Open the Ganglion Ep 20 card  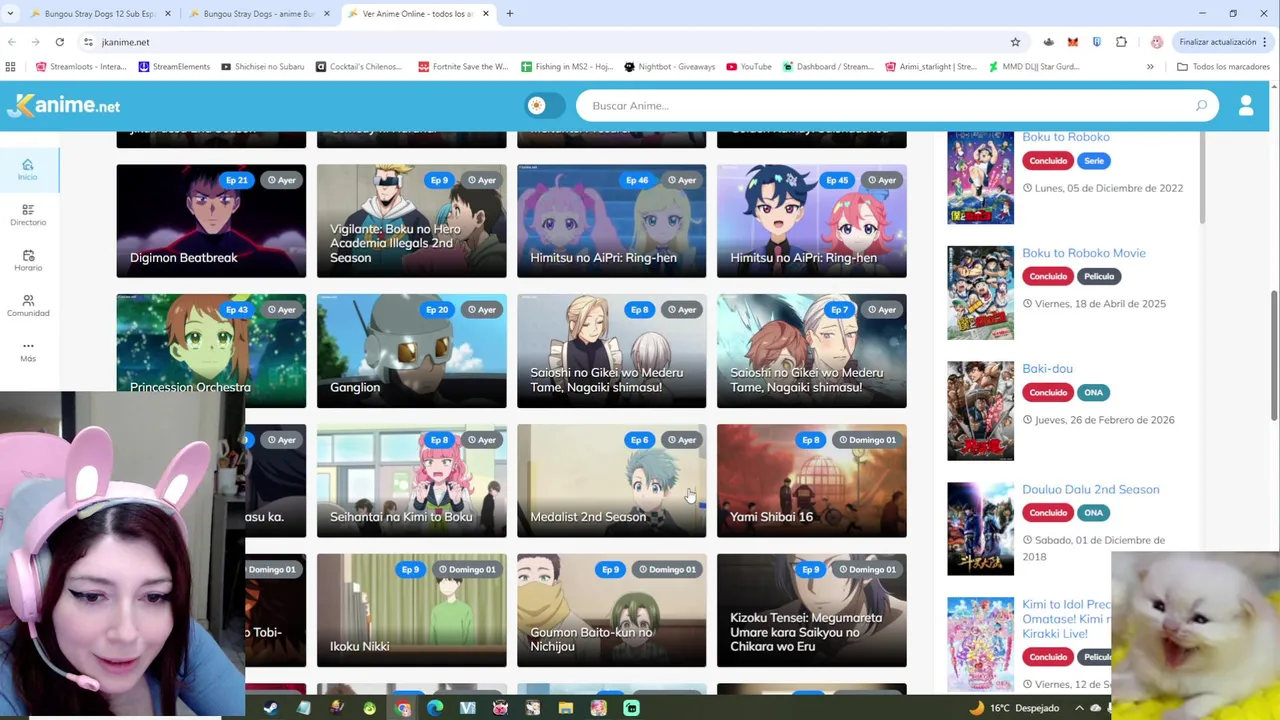pyautogui.click(x=411, y=351)
